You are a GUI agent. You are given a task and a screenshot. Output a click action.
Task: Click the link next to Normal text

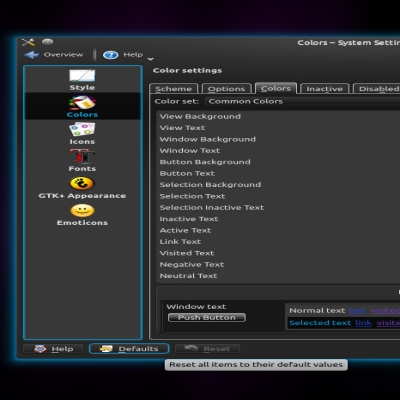click(358, 311)
